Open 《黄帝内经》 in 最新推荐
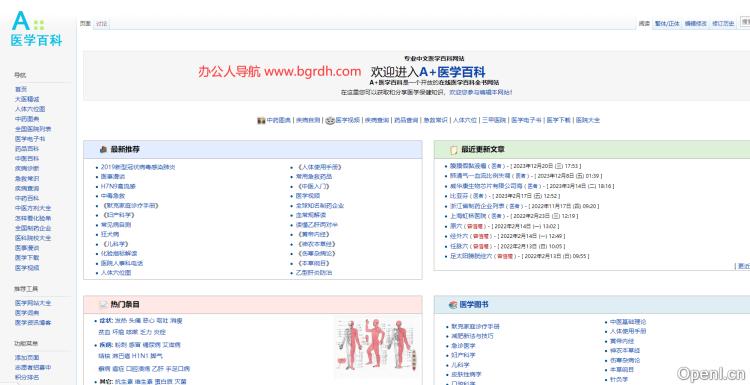 313,234
